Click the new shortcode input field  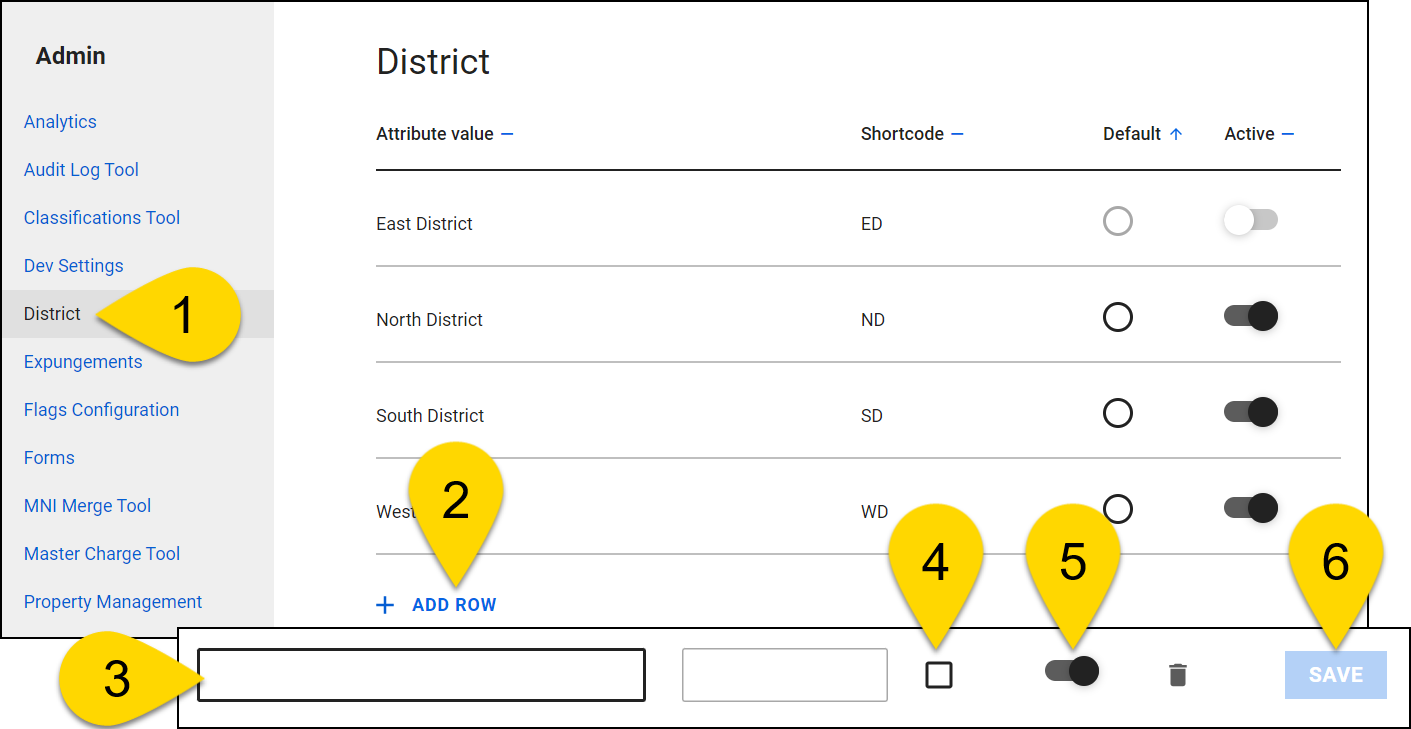coord(784,675)
